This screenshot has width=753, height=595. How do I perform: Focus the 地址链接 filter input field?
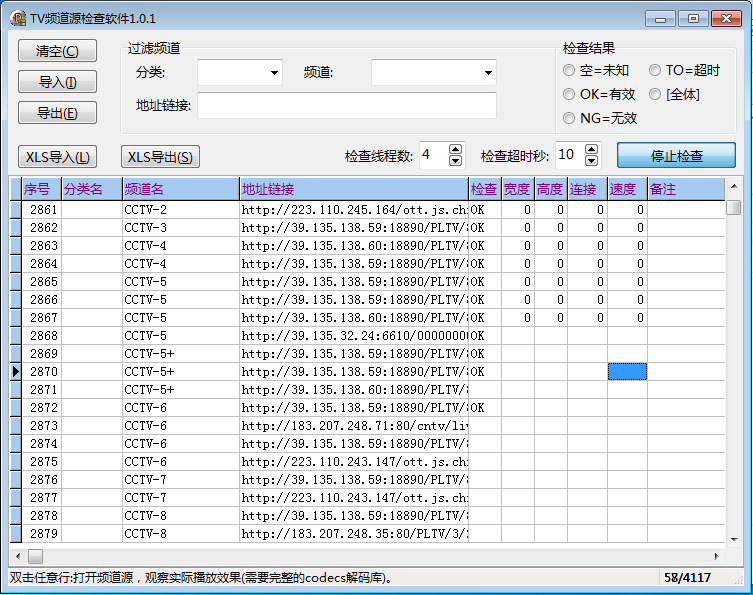(347, 106)
